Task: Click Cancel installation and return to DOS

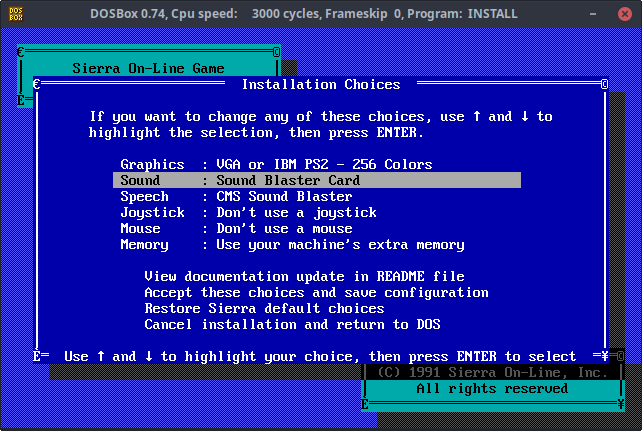Action: [292, 324]
